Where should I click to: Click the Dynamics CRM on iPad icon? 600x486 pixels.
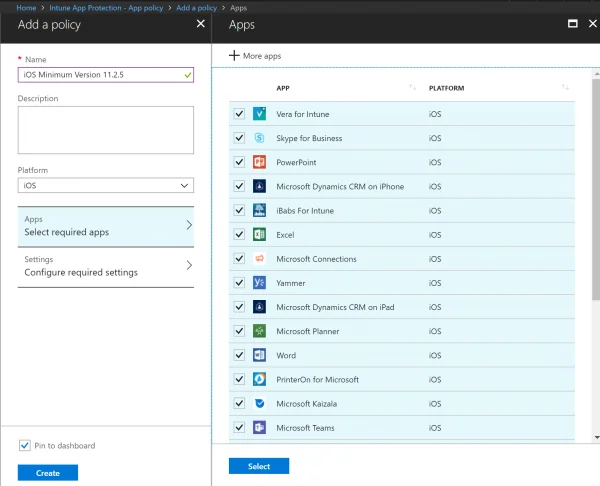tap(259, 307)
